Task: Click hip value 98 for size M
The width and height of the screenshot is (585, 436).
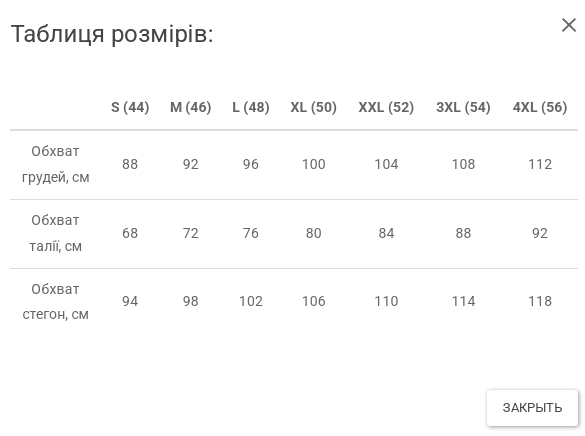Action: tap(191, 301)
